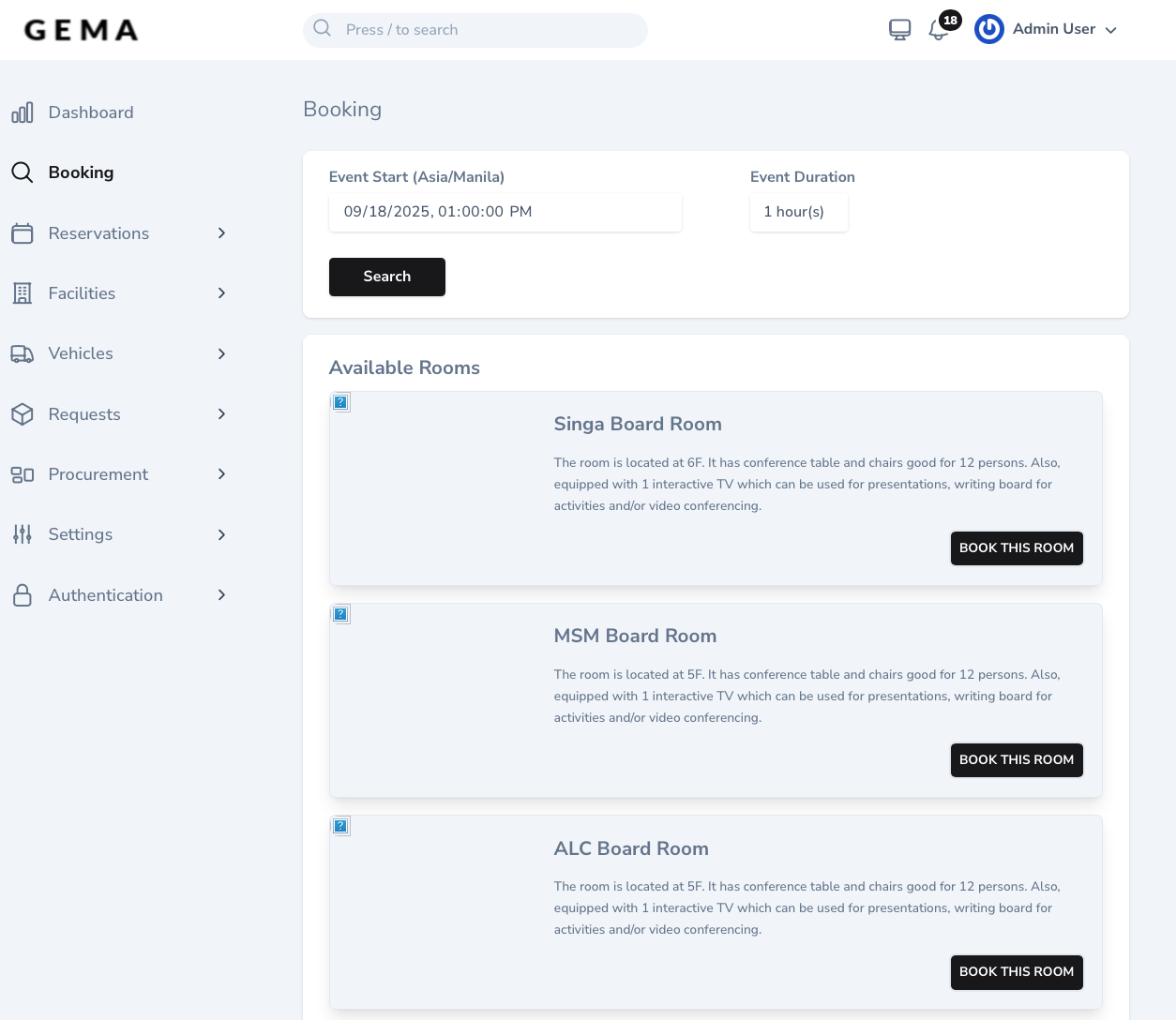This screenshot has width=1176, height=1020.
Task: Click the Admin User avatar icon
Action: point(988,29)
